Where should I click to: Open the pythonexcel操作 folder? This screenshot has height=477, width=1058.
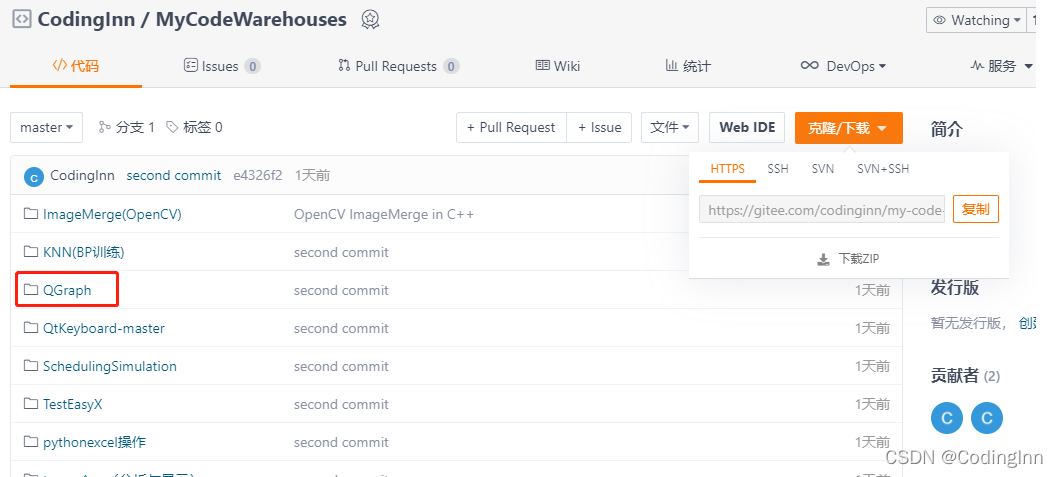coord(94,442)
